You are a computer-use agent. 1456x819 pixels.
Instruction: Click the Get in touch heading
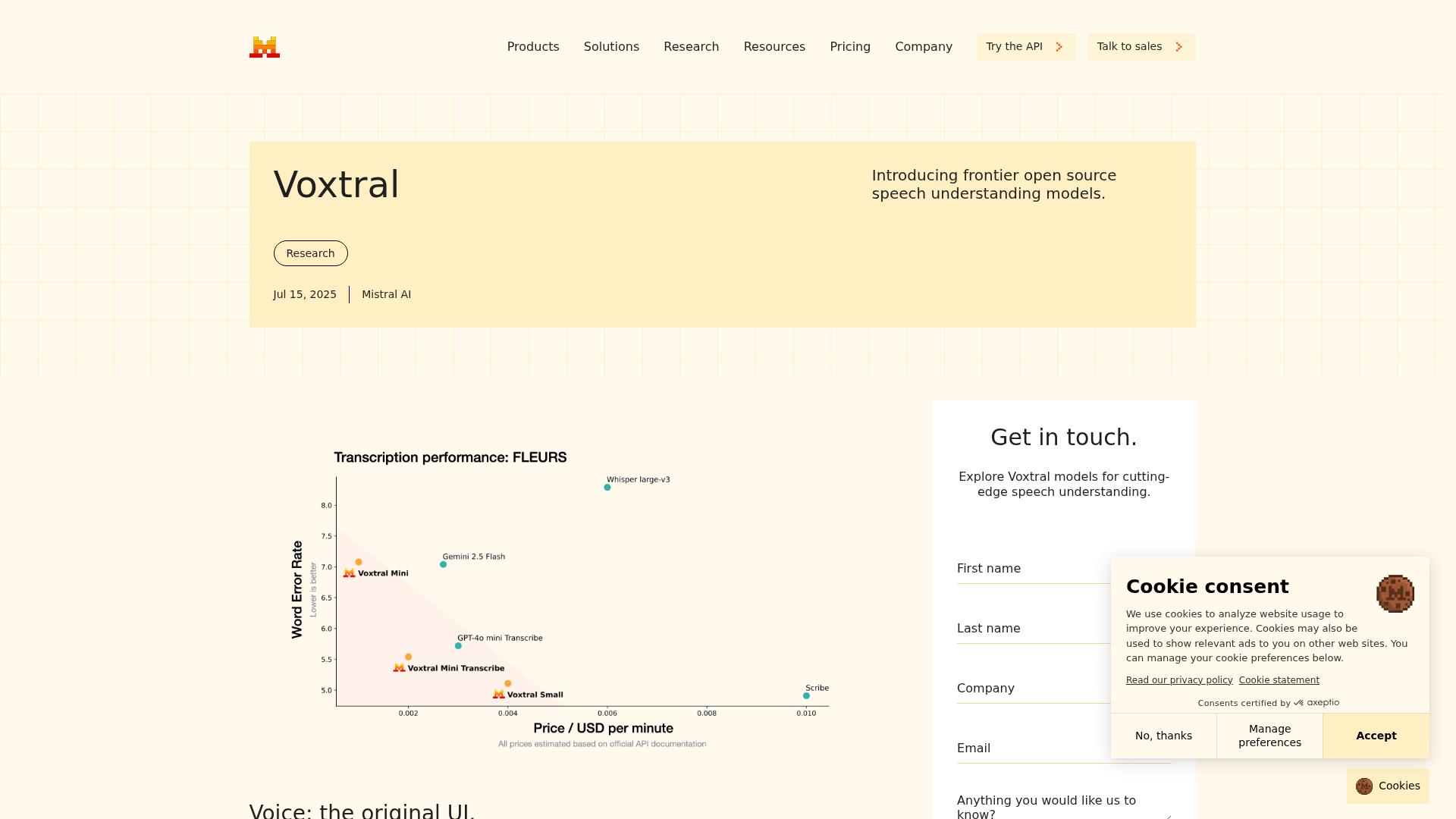click(1064, 438)
